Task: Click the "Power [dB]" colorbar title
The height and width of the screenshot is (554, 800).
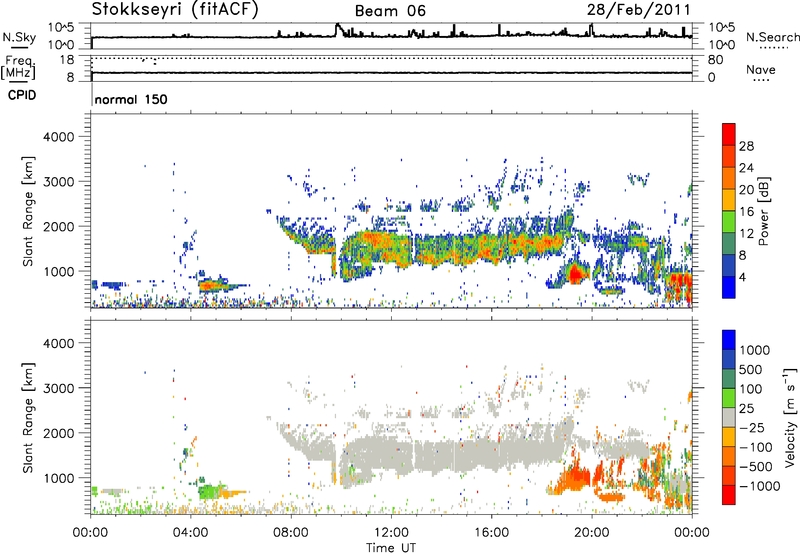Action: pos(764,211)
